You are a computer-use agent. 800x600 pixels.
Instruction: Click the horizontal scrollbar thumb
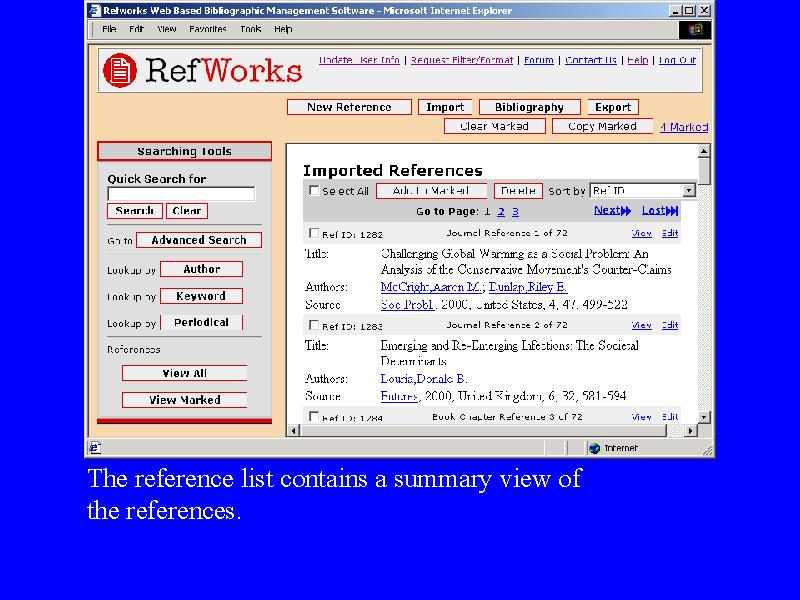pos(484,431)
